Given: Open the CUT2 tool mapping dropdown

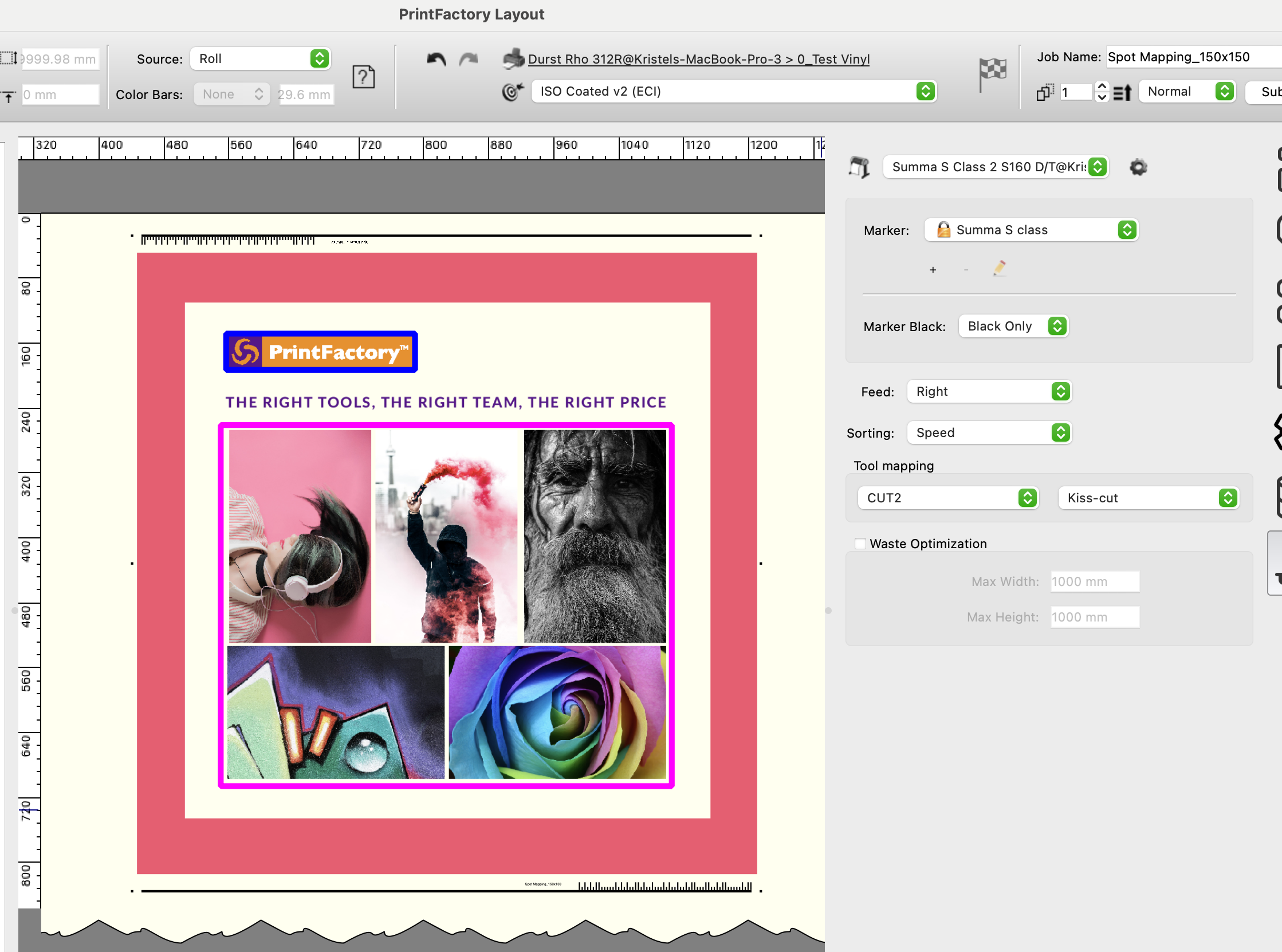Looking at the screenshot, I should (948, 498).
